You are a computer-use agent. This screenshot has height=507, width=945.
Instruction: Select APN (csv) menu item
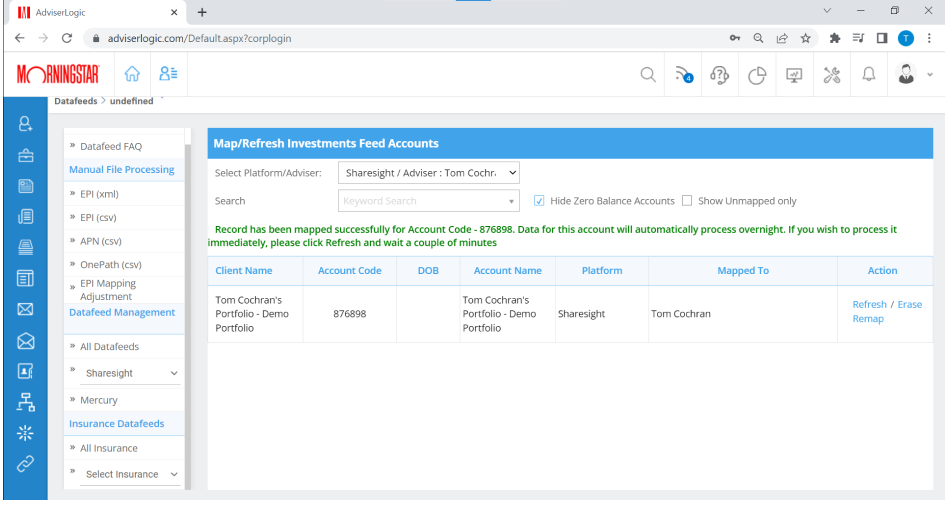click(101, 241)
